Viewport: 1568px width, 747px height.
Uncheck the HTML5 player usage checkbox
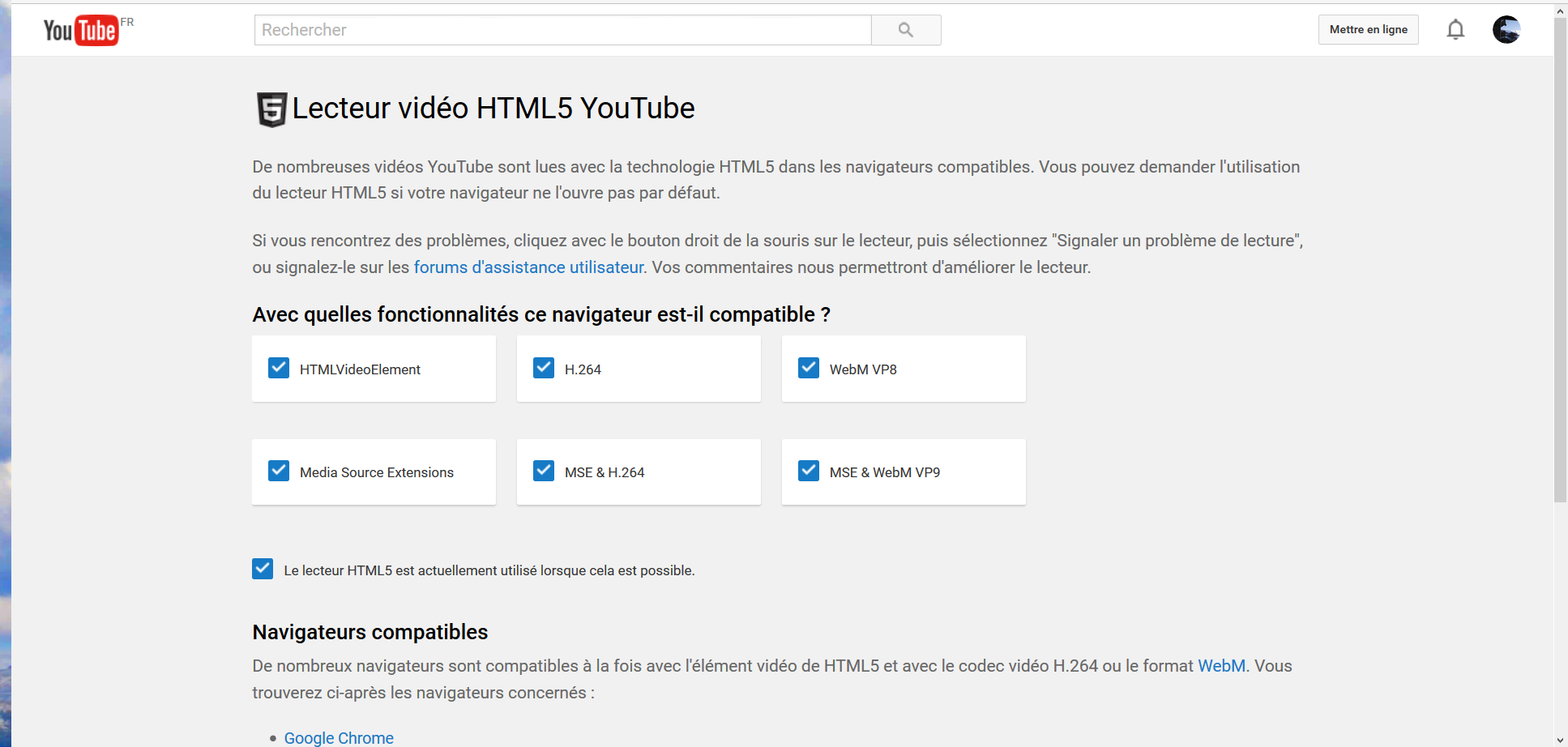pos(263,570)
